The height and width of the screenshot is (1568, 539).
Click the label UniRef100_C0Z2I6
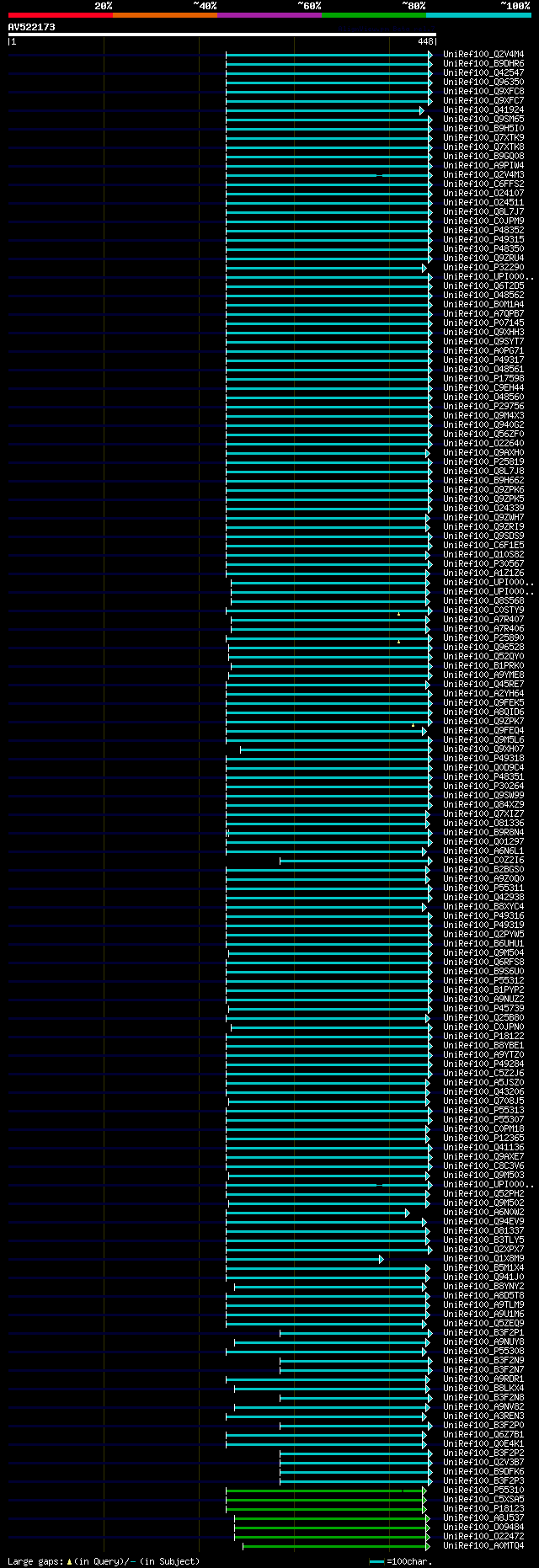483,861
